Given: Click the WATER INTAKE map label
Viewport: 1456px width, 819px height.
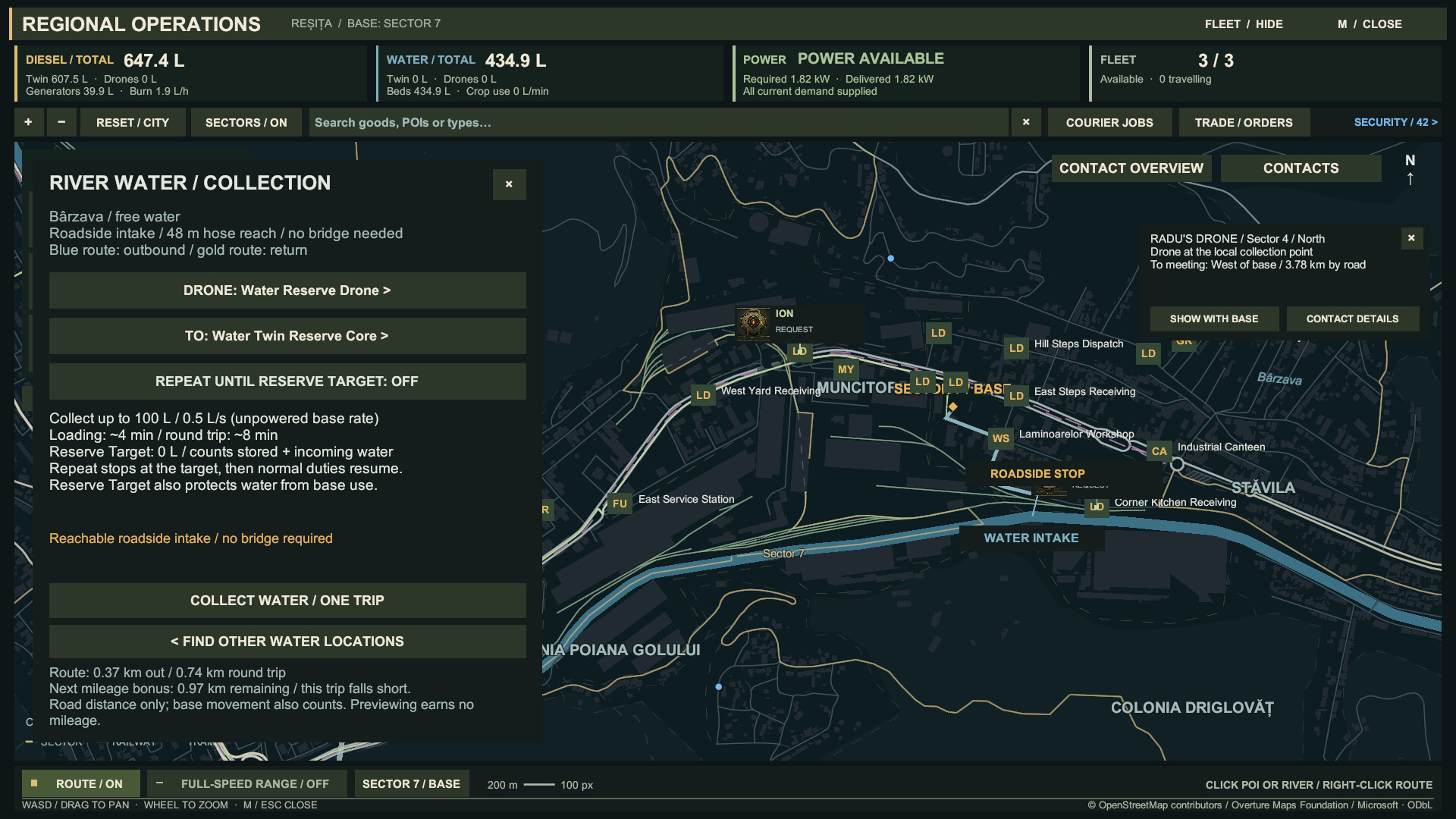Looking at the screenshot, I should coord(1031,538).
